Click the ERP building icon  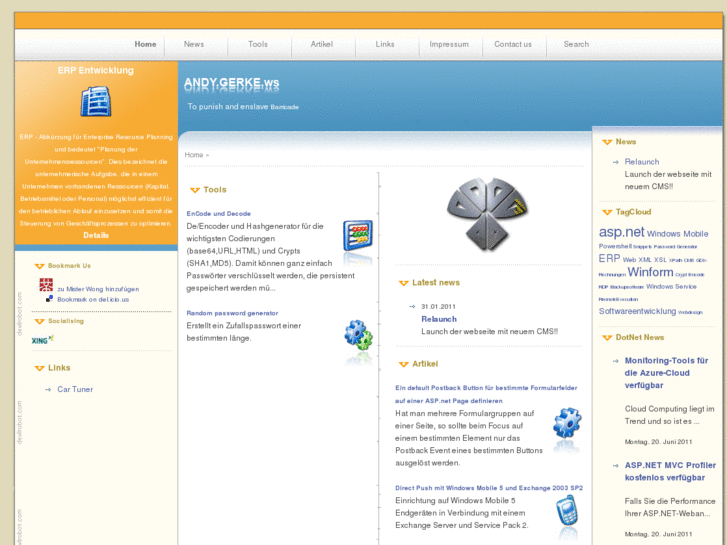tap(96, 101)
